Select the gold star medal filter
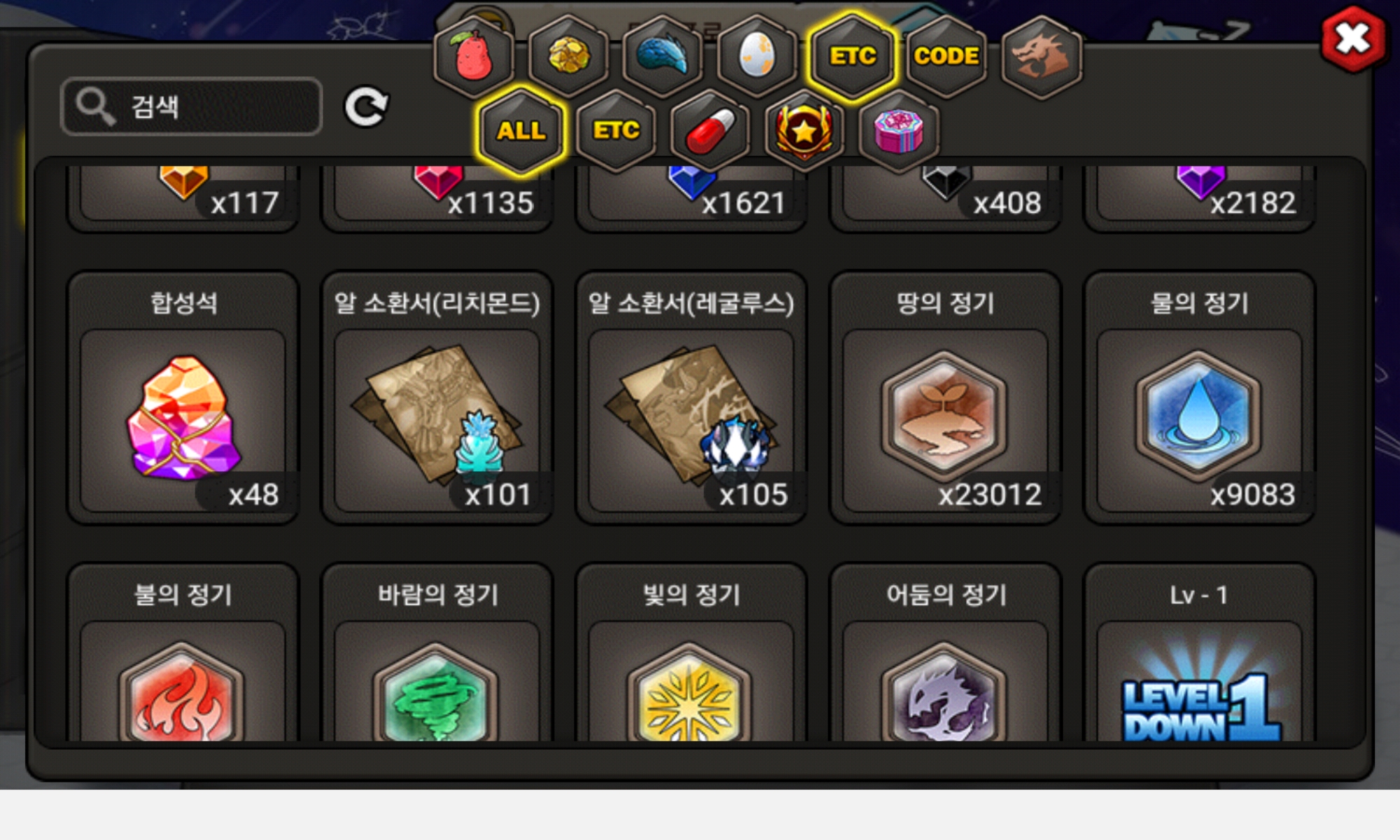This screenshot has width=1400, height=840. (804, 131)
